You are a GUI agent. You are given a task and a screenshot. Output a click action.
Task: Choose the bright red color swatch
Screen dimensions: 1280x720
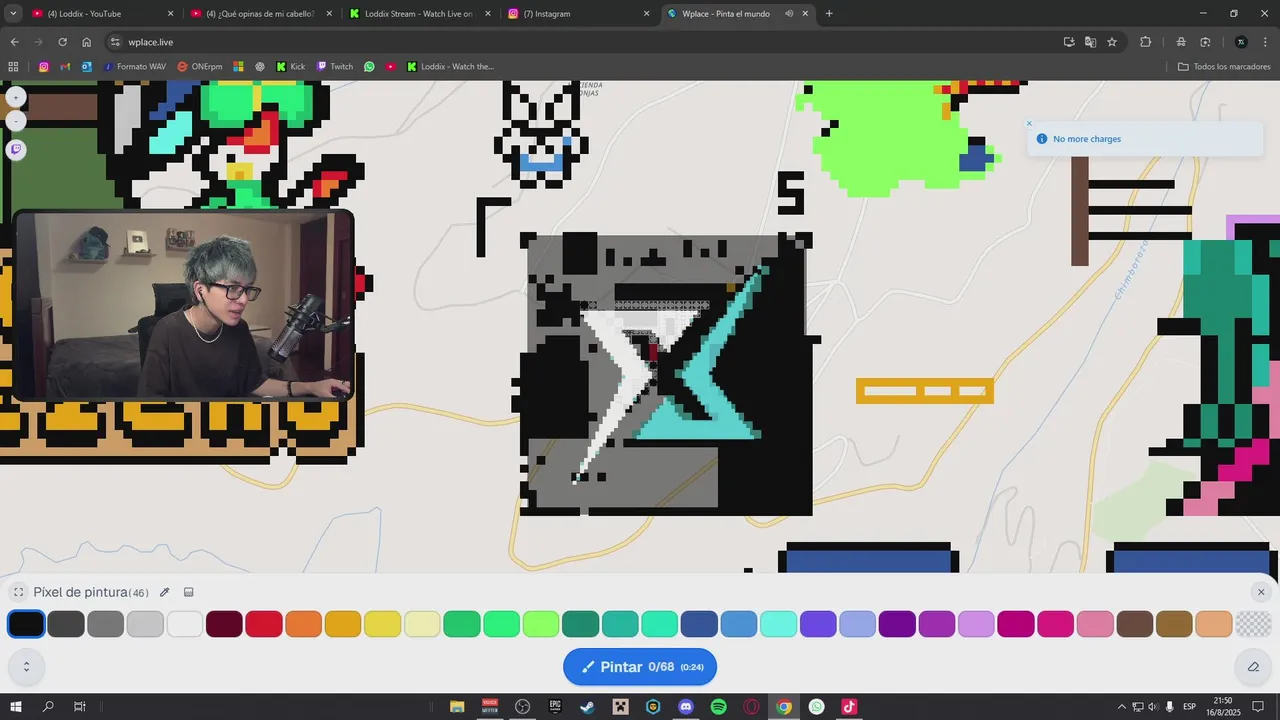coord(264,624)
